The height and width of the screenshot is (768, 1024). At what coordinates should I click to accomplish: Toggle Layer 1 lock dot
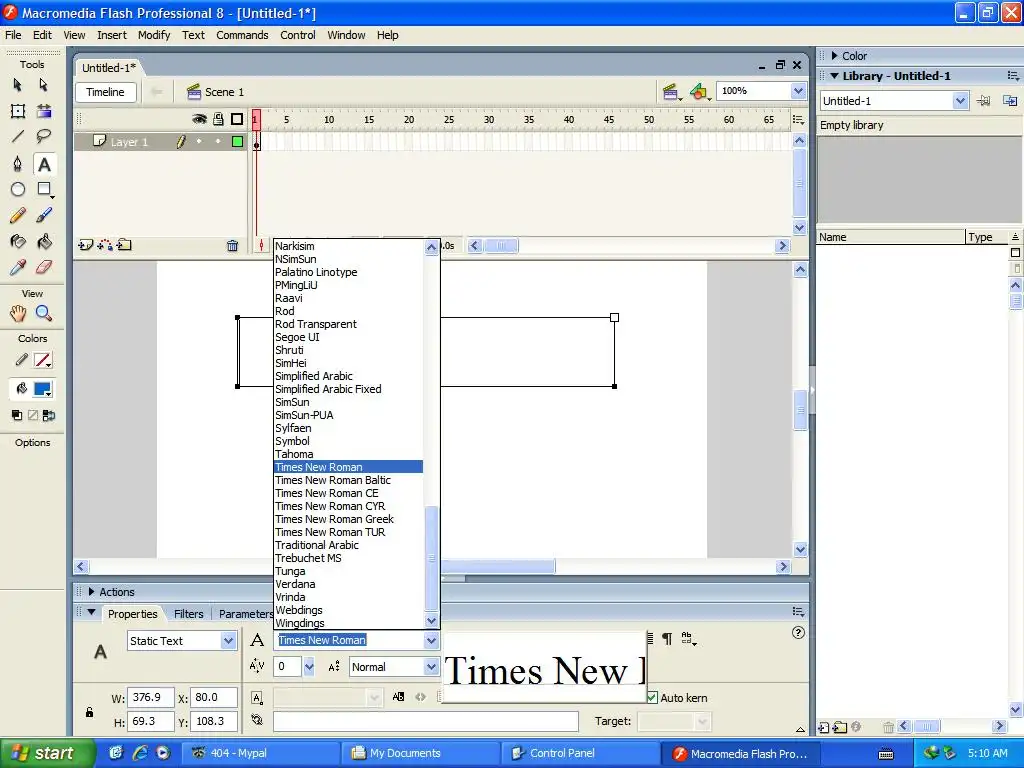[x=218, y=141]
